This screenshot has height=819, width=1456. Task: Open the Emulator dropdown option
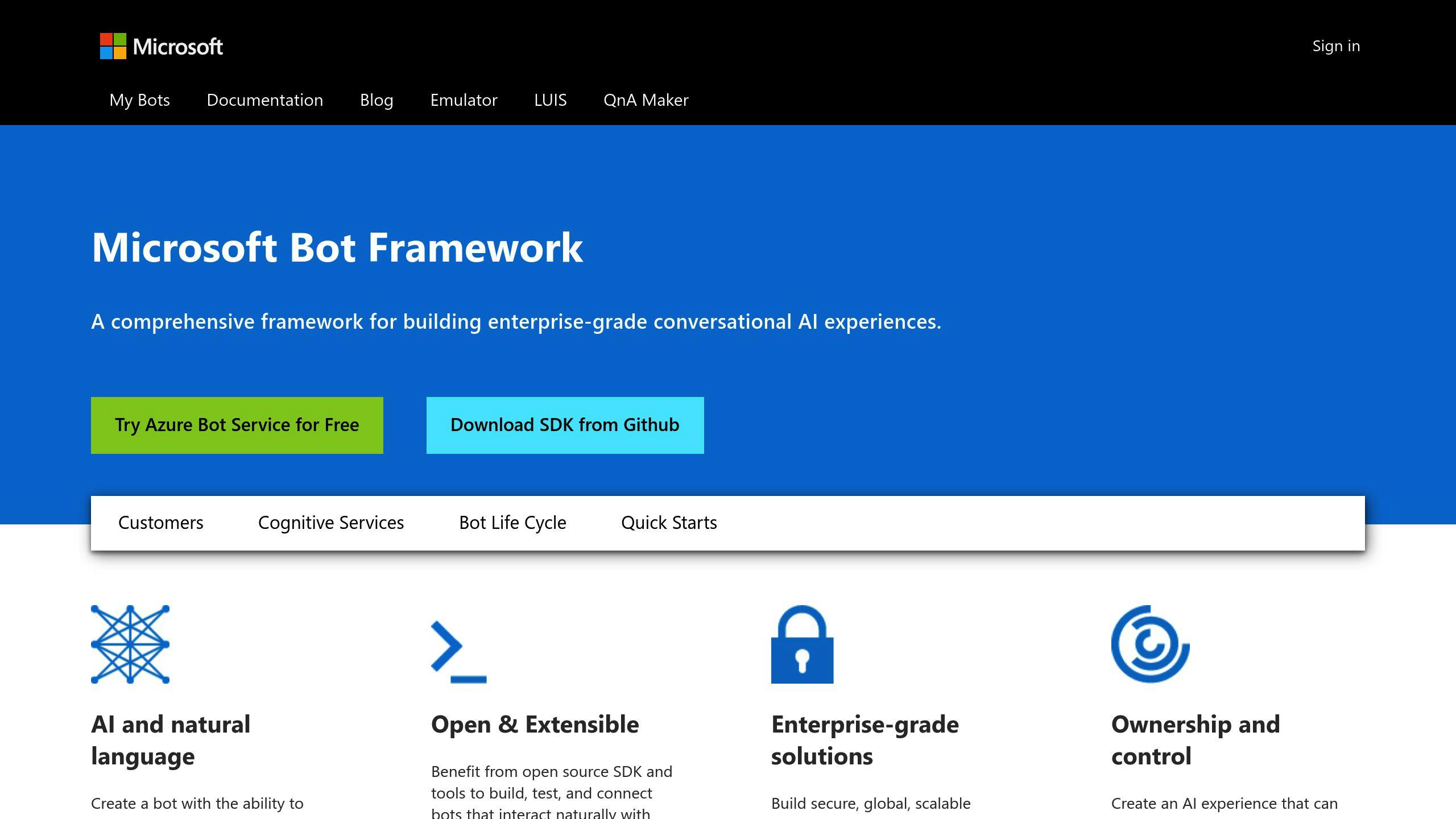click(x=463, y=99)
